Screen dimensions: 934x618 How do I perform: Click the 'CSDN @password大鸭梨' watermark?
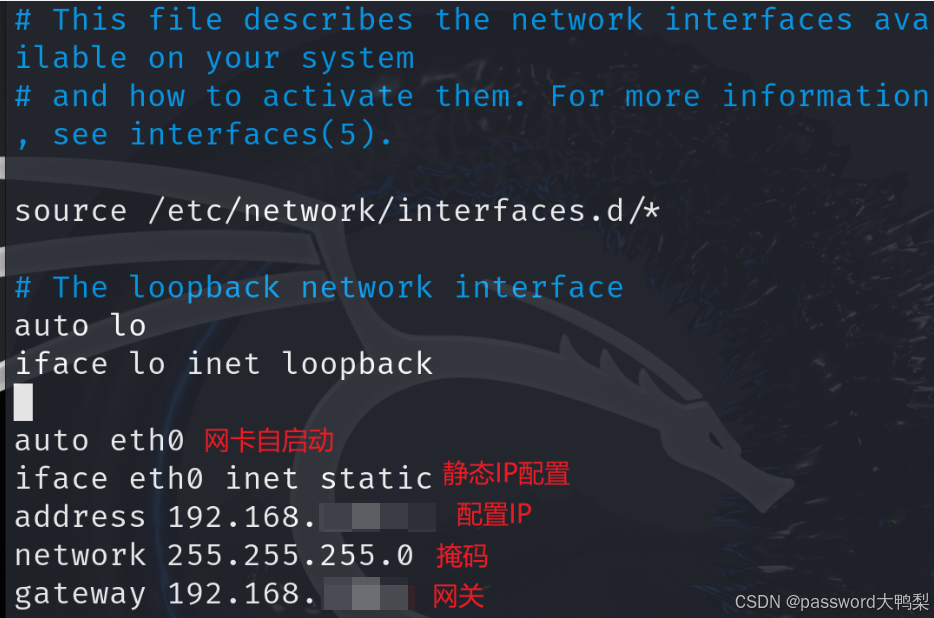[832, 602]
